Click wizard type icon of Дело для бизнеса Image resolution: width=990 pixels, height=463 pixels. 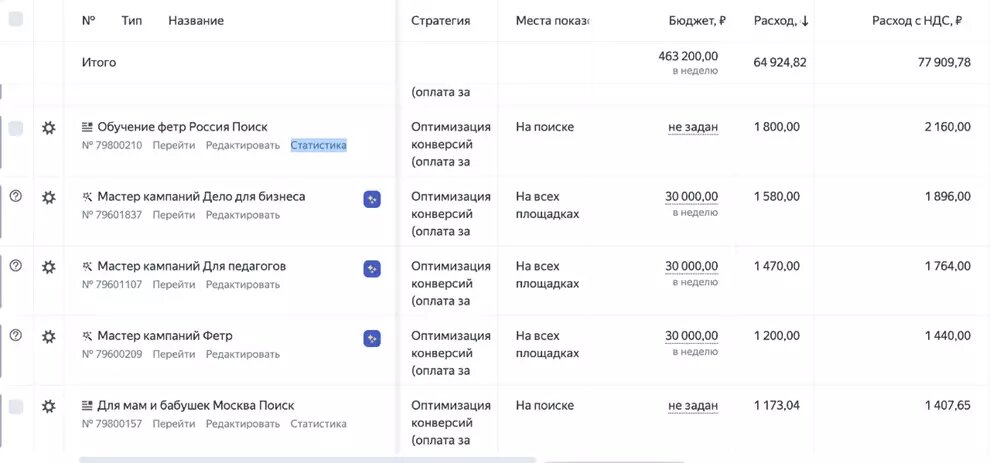(x=88, y=196)
